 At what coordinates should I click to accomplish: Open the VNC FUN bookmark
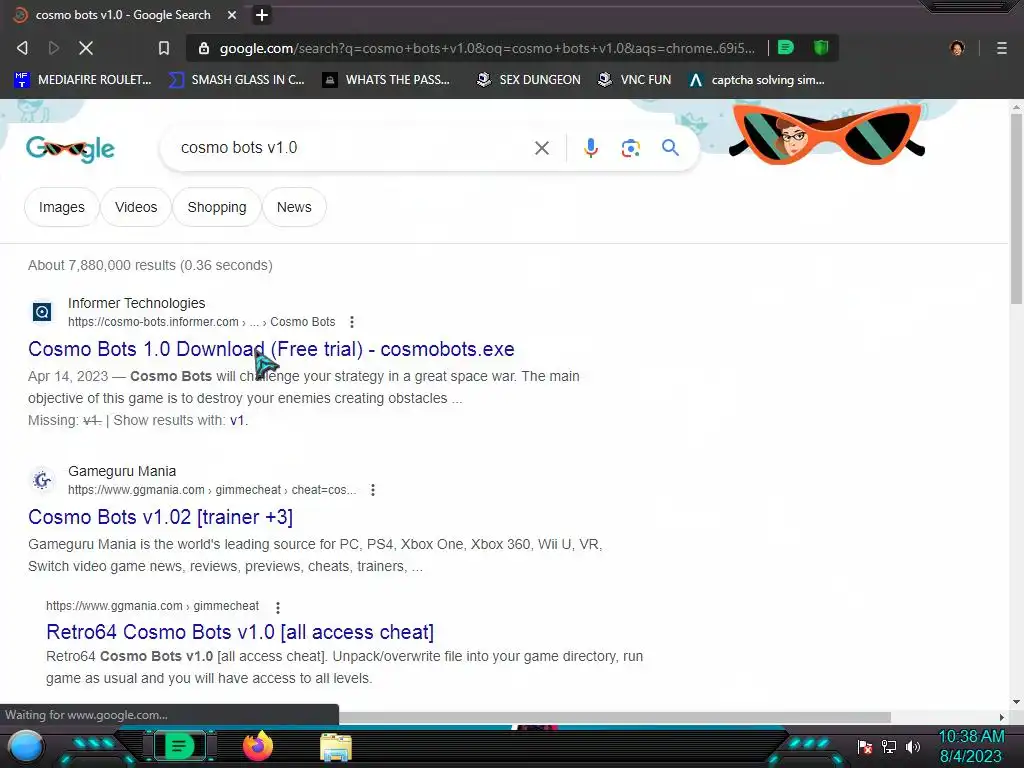click(x=634, y=80)
